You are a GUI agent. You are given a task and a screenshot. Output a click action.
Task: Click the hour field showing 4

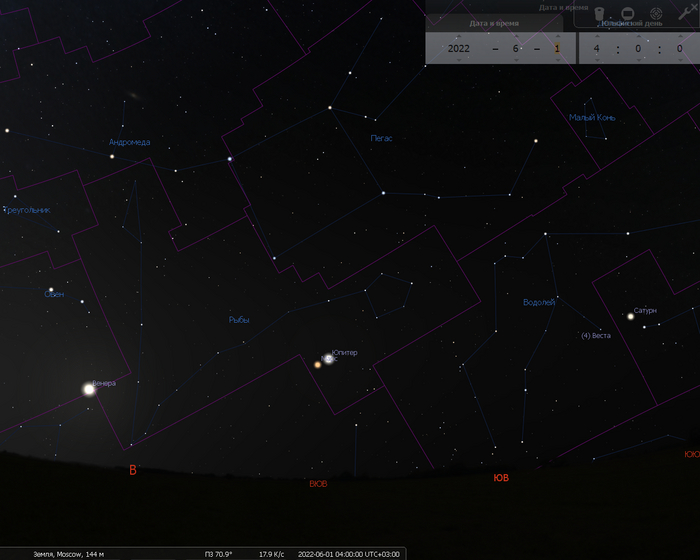(596, 48)
